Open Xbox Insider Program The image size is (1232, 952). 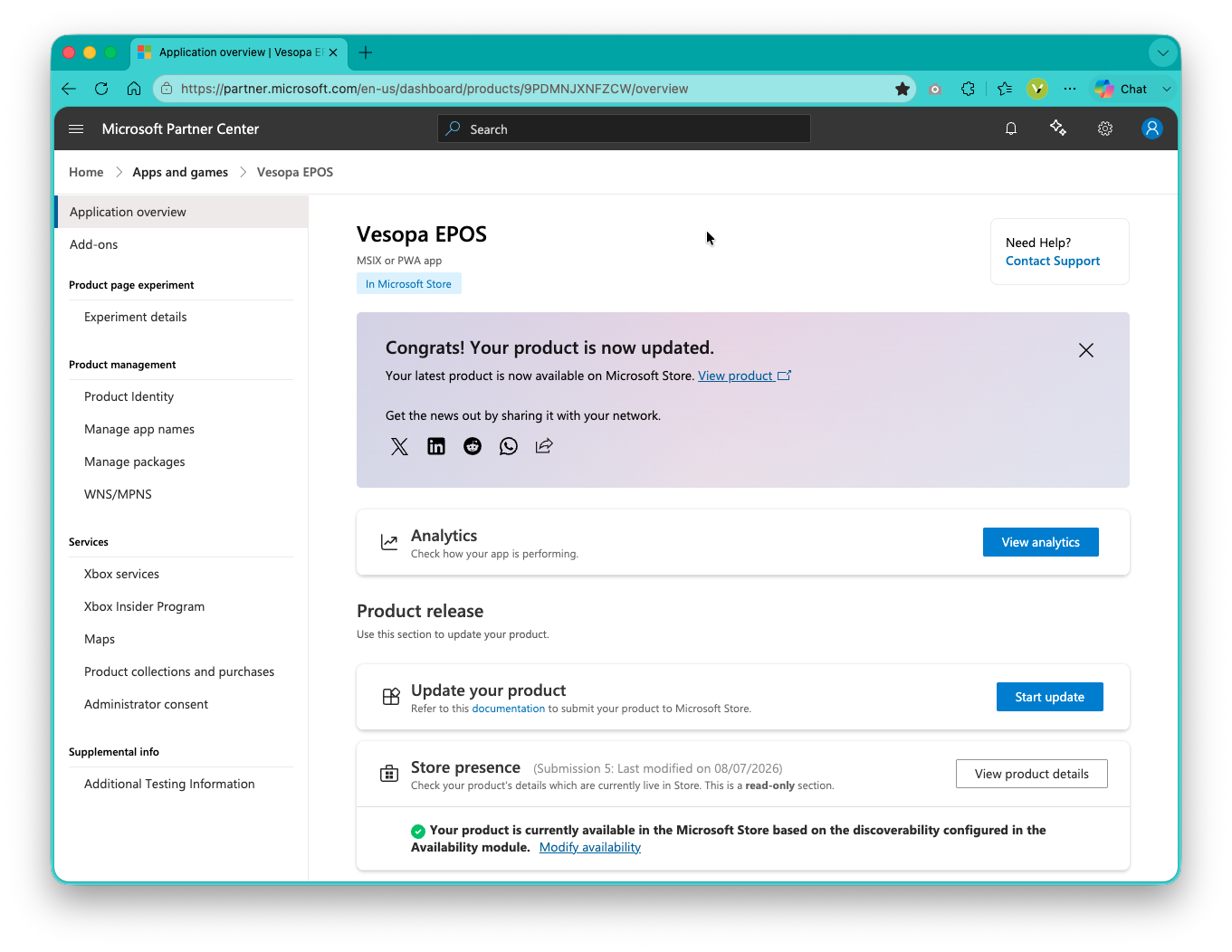click(144, 606)
